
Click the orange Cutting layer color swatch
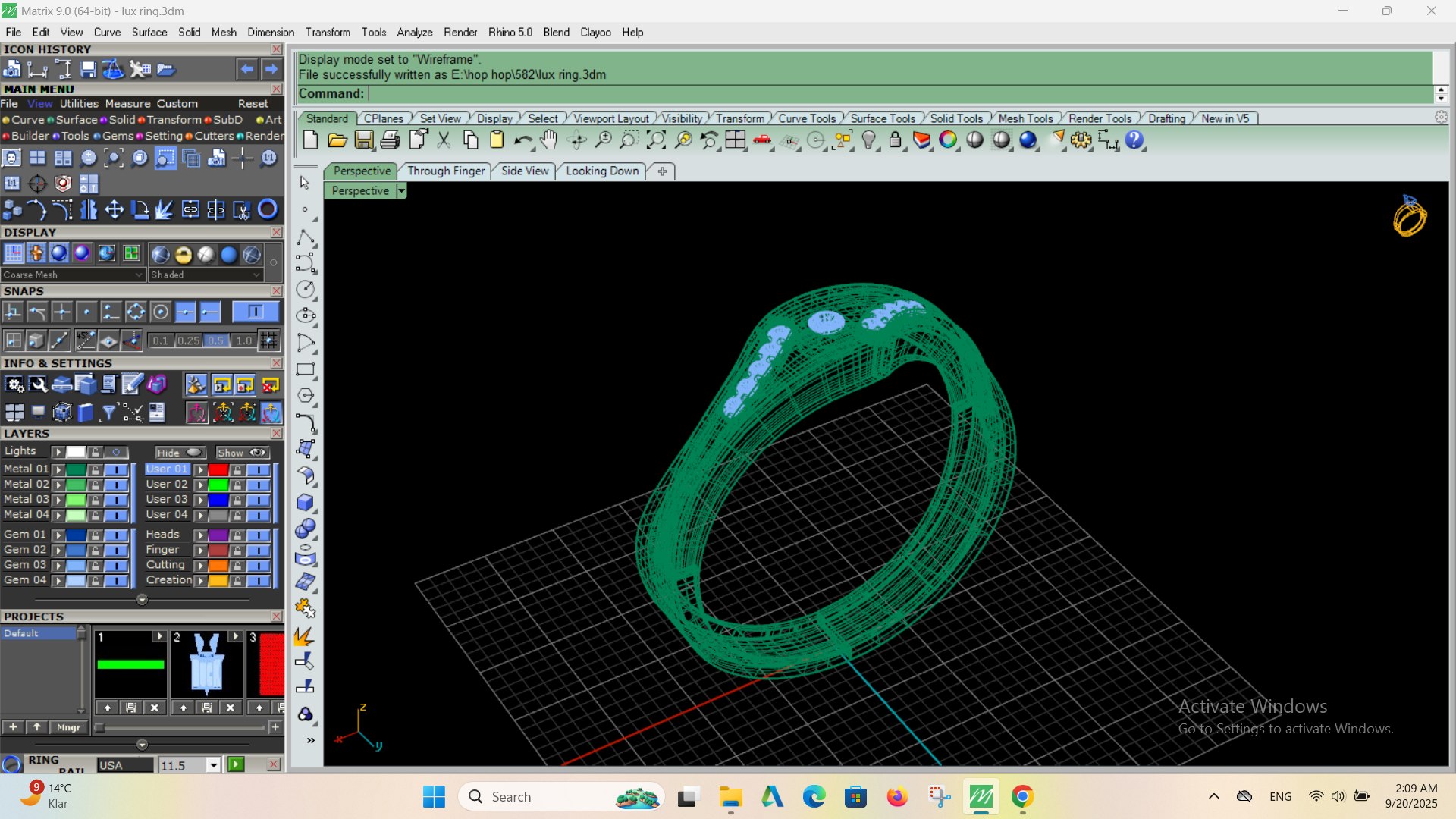coord(218,566)
